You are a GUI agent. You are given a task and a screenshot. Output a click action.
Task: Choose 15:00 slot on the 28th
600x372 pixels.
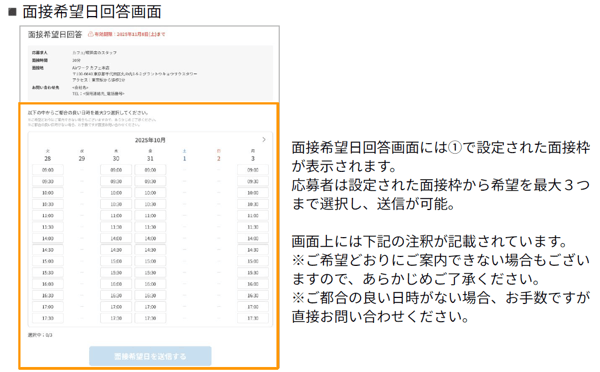point(48,261)
